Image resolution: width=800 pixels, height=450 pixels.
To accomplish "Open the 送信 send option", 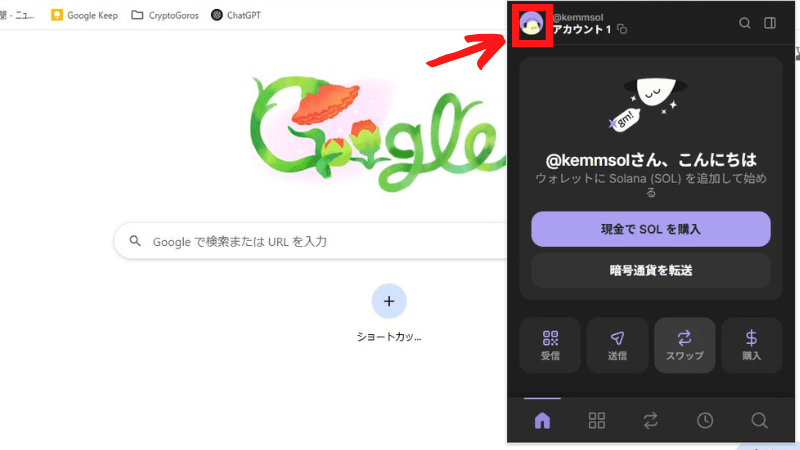I will [x=617, y=345].
